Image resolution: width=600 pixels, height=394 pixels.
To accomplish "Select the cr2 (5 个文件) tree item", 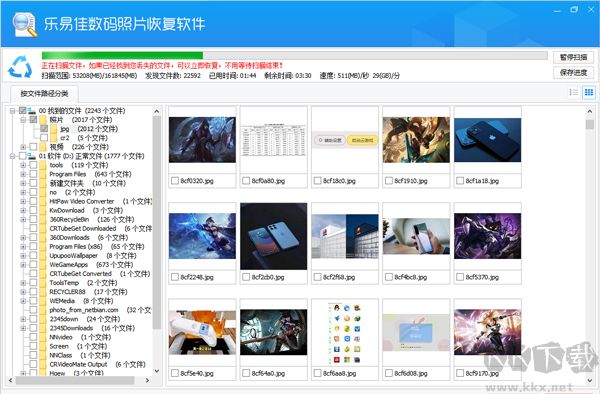I will click(x=84, y=138).
